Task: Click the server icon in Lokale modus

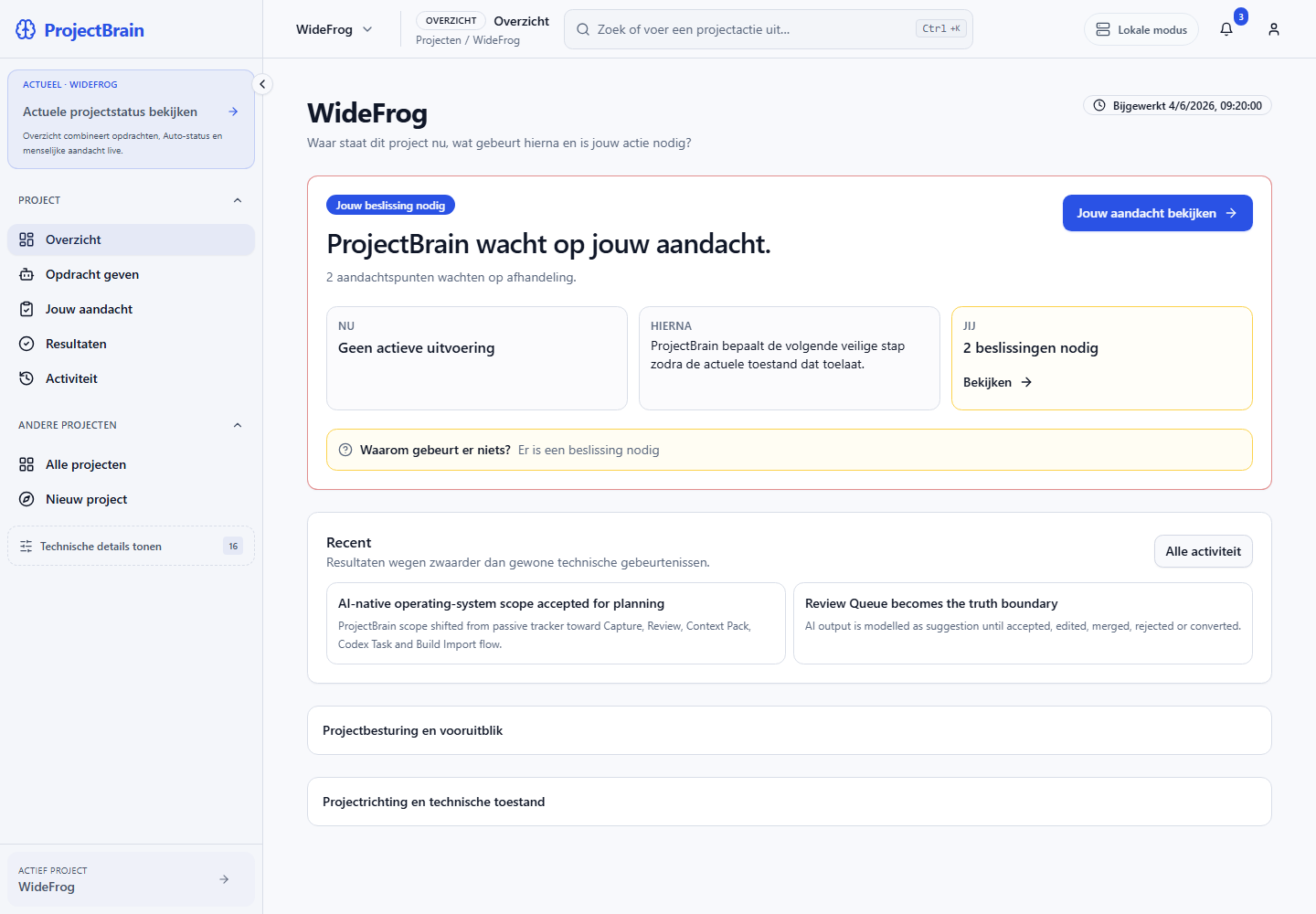Action: coord(1103,29)
